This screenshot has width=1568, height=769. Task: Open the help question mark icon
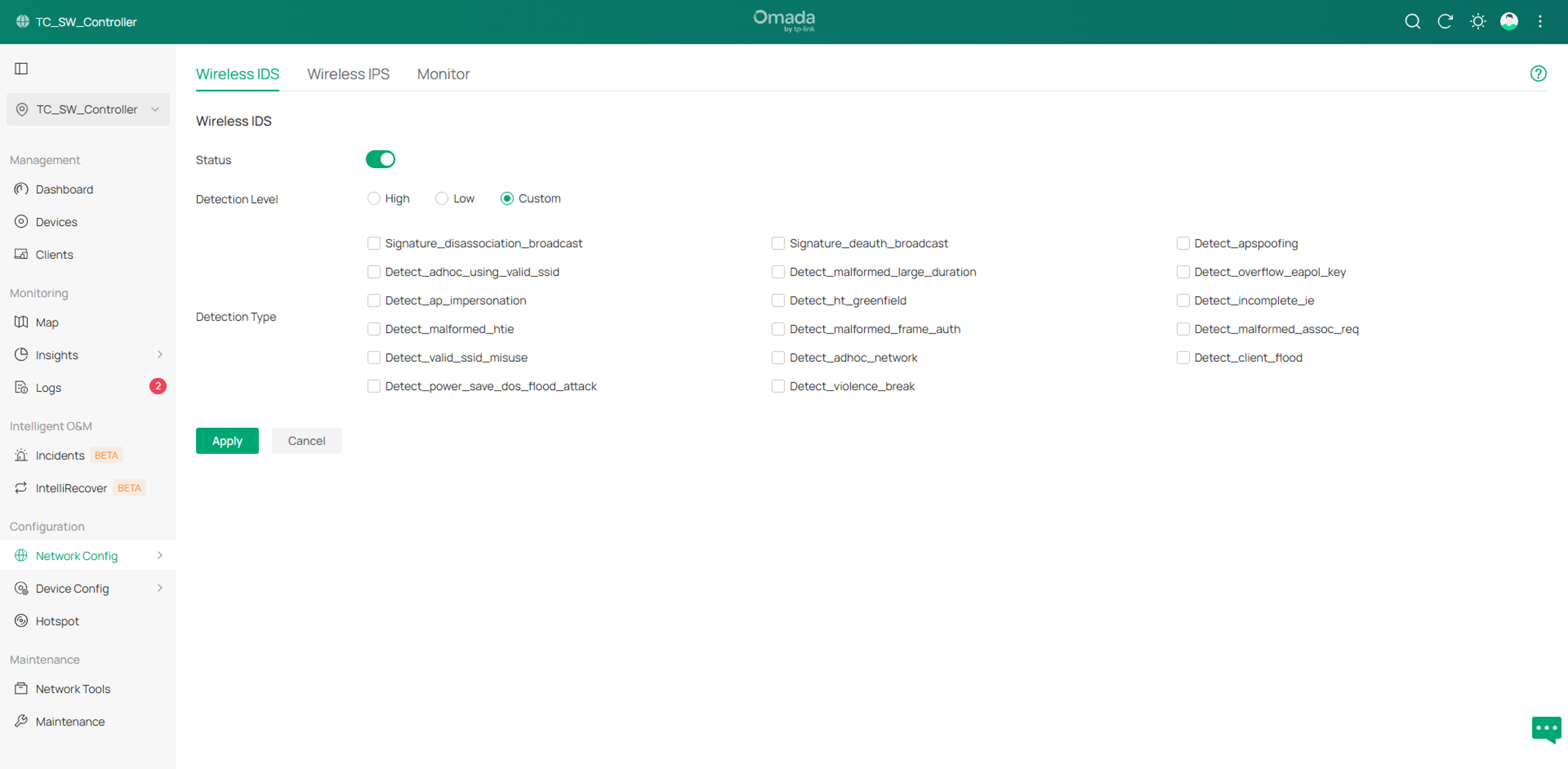coord(1538,74)
